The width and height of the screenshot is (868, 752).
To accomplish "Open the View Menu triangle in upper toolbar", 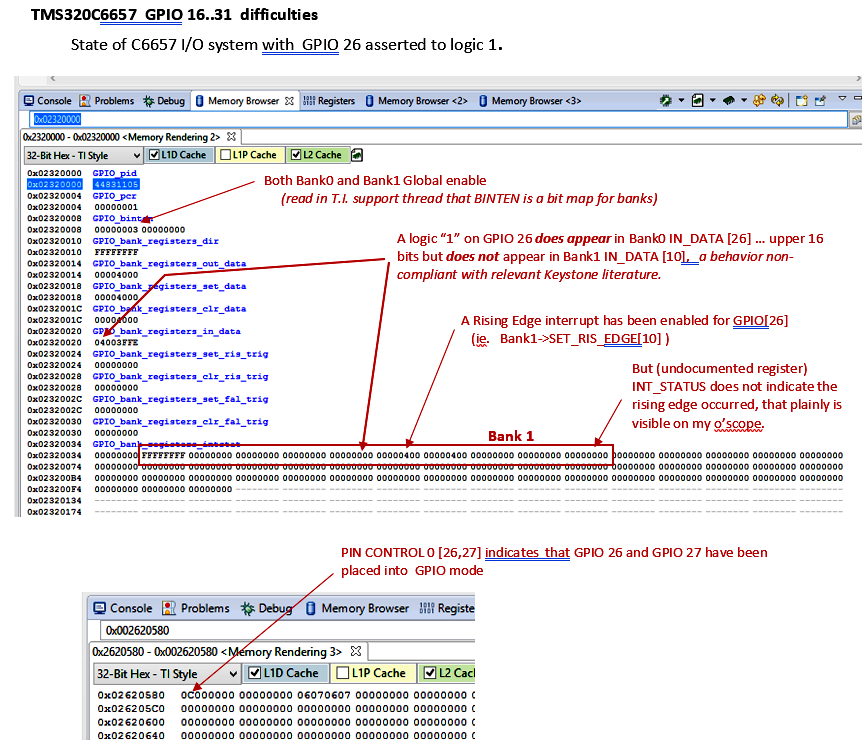I will coord(842,98).
